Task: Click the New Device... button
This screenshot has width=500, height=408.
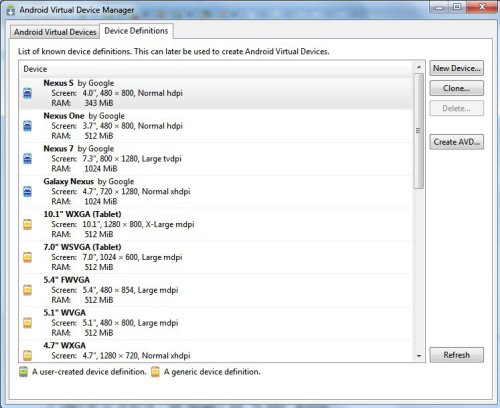Action: tap(457, 68)
